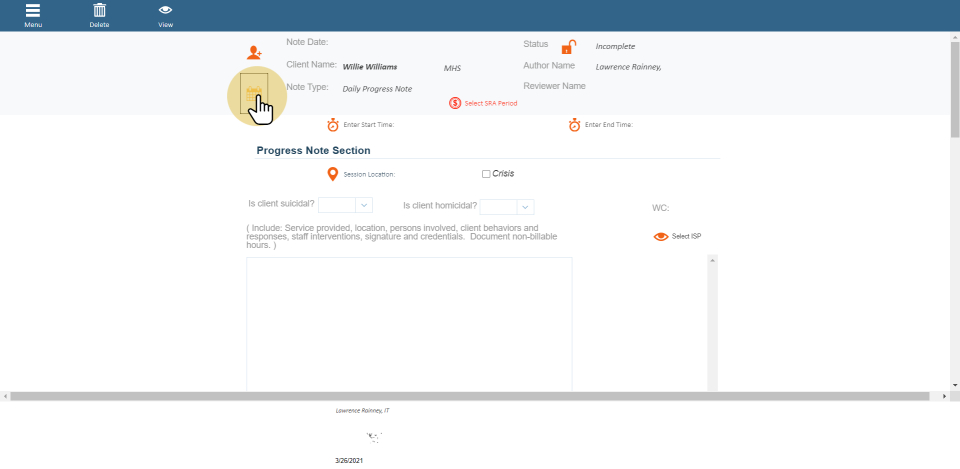Check the Crisis checkbox
The image size is (960, 469).
486,174
